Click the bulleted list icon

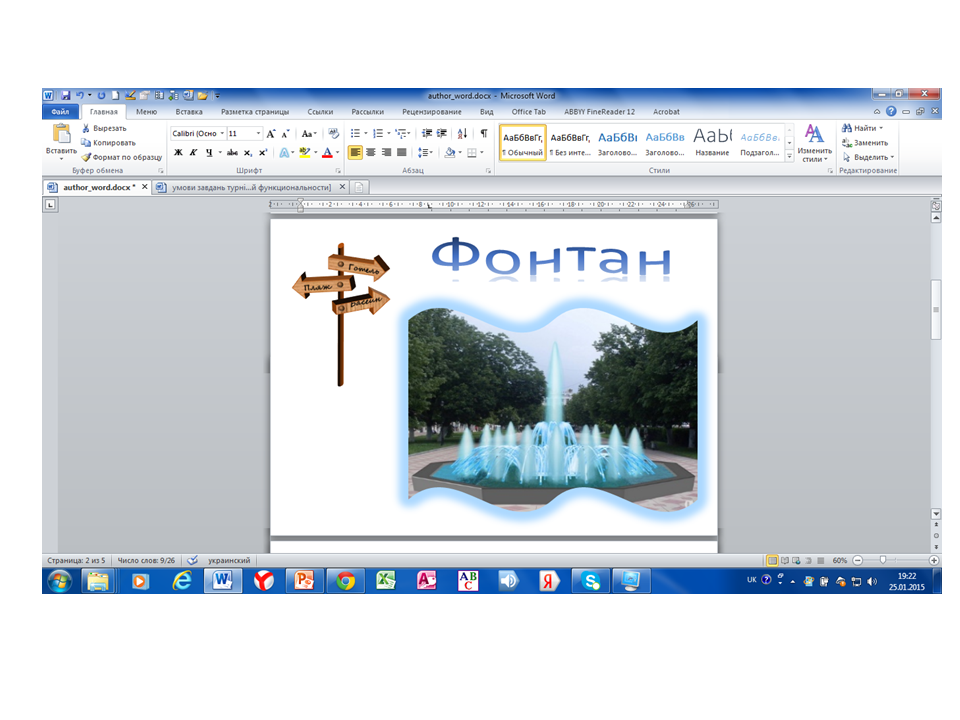coord(355,133)
